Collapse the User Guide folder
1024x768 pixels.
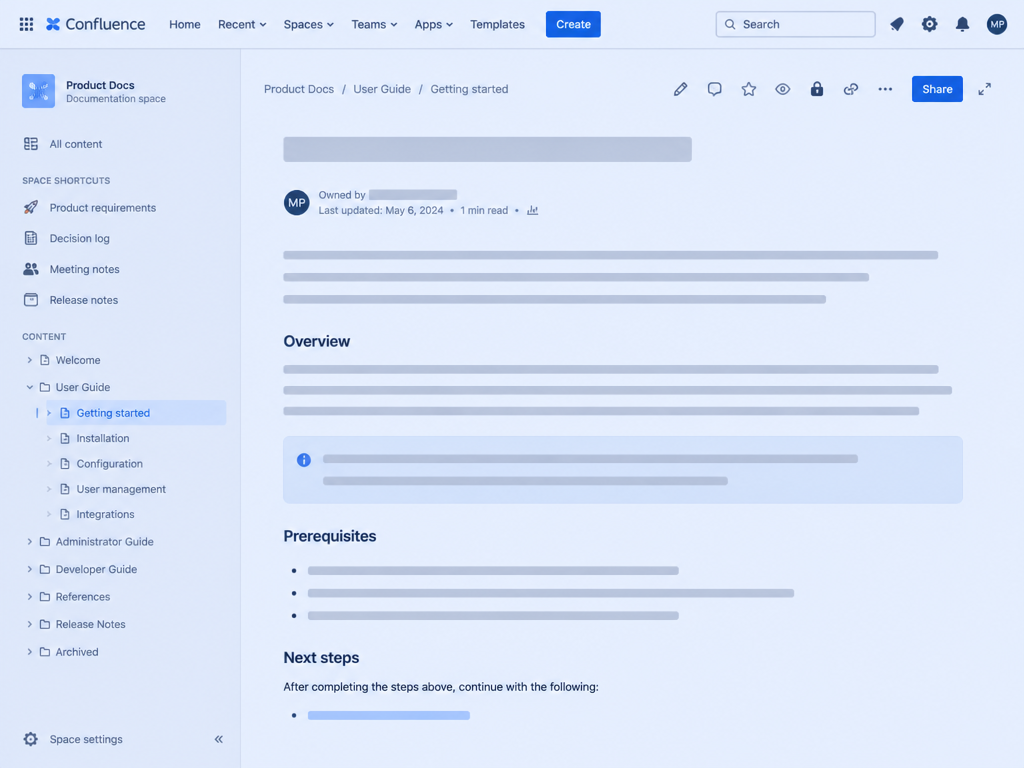29,387
